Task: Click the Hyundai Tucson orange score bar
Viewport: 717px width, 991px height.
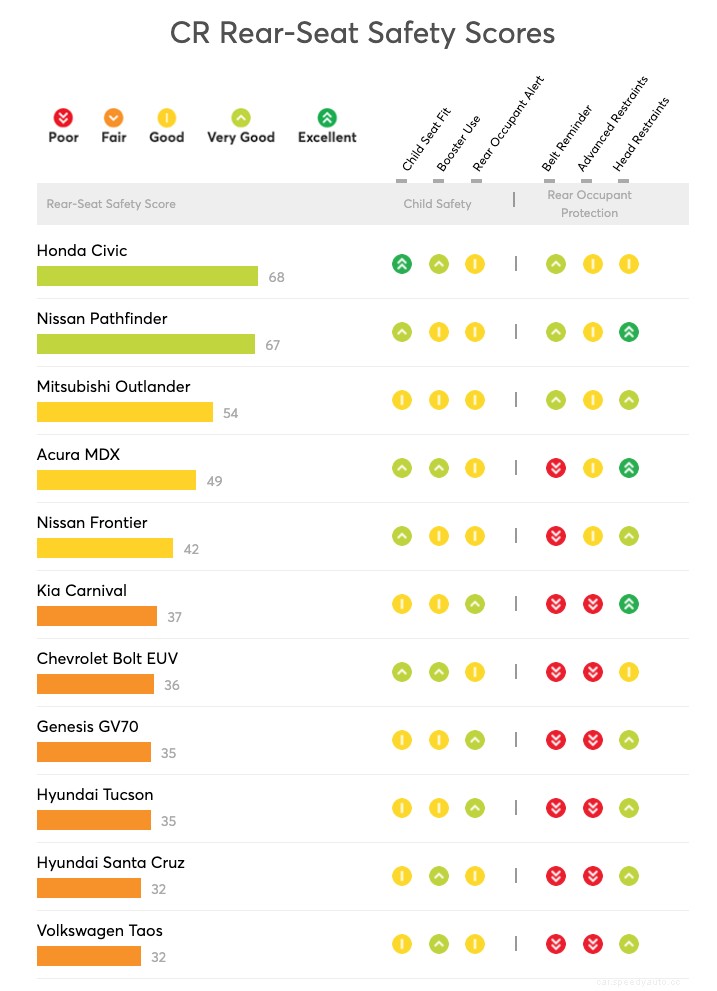Action: click(x=94, y=820)
